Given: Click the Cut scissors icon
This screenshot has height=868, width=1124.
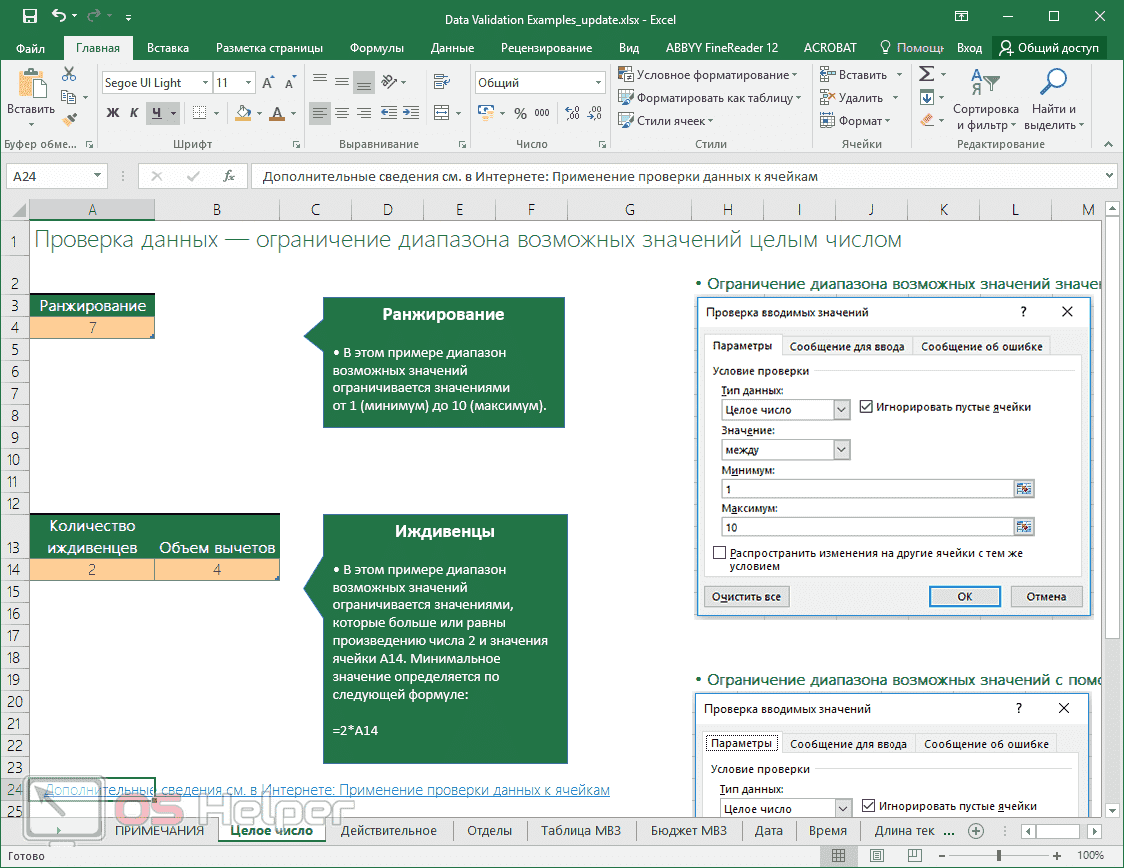Looking at the screenshot, I should 69,75.
